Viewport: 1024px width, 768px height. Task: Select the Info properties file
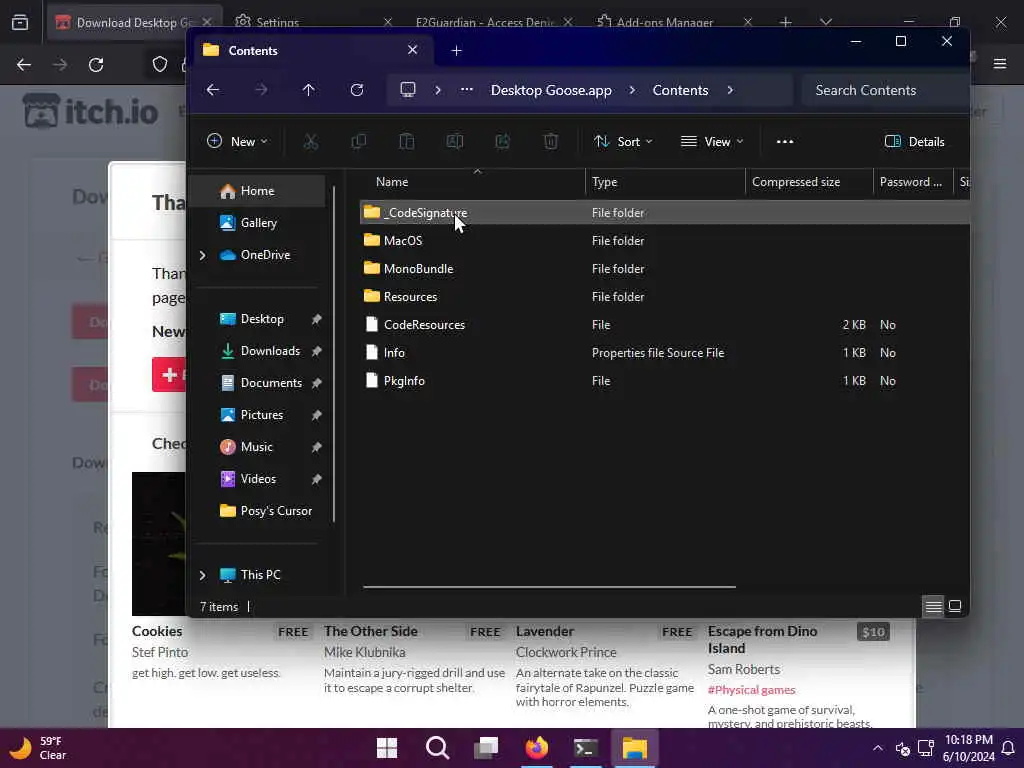pyautogui.click(x=664, y=353)
